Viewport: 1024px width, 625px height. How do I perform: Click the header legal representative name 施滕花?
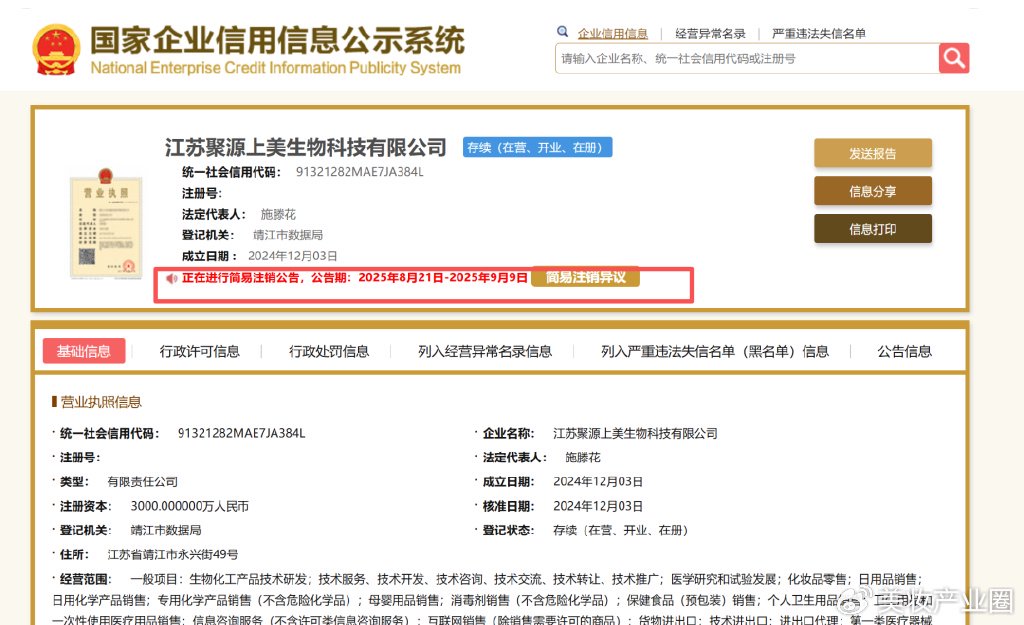click(x=278, y=214)
